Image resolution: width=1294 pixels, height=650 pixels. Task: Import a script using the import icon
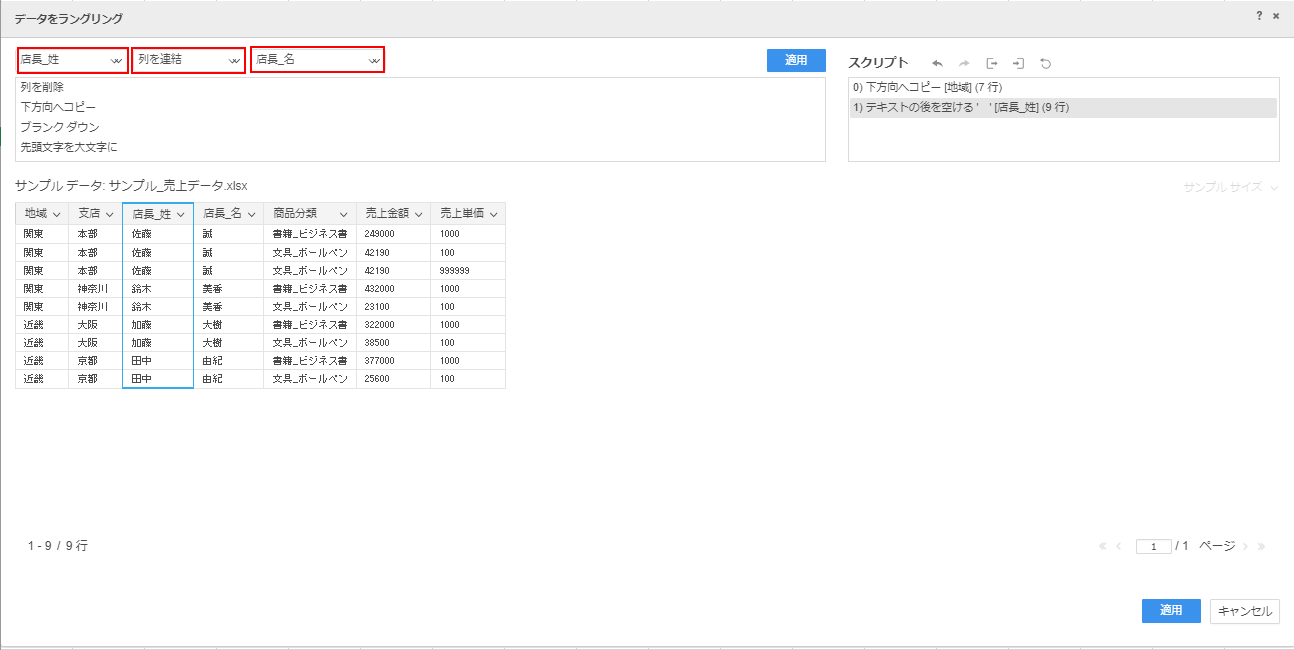click(1019, 63)
